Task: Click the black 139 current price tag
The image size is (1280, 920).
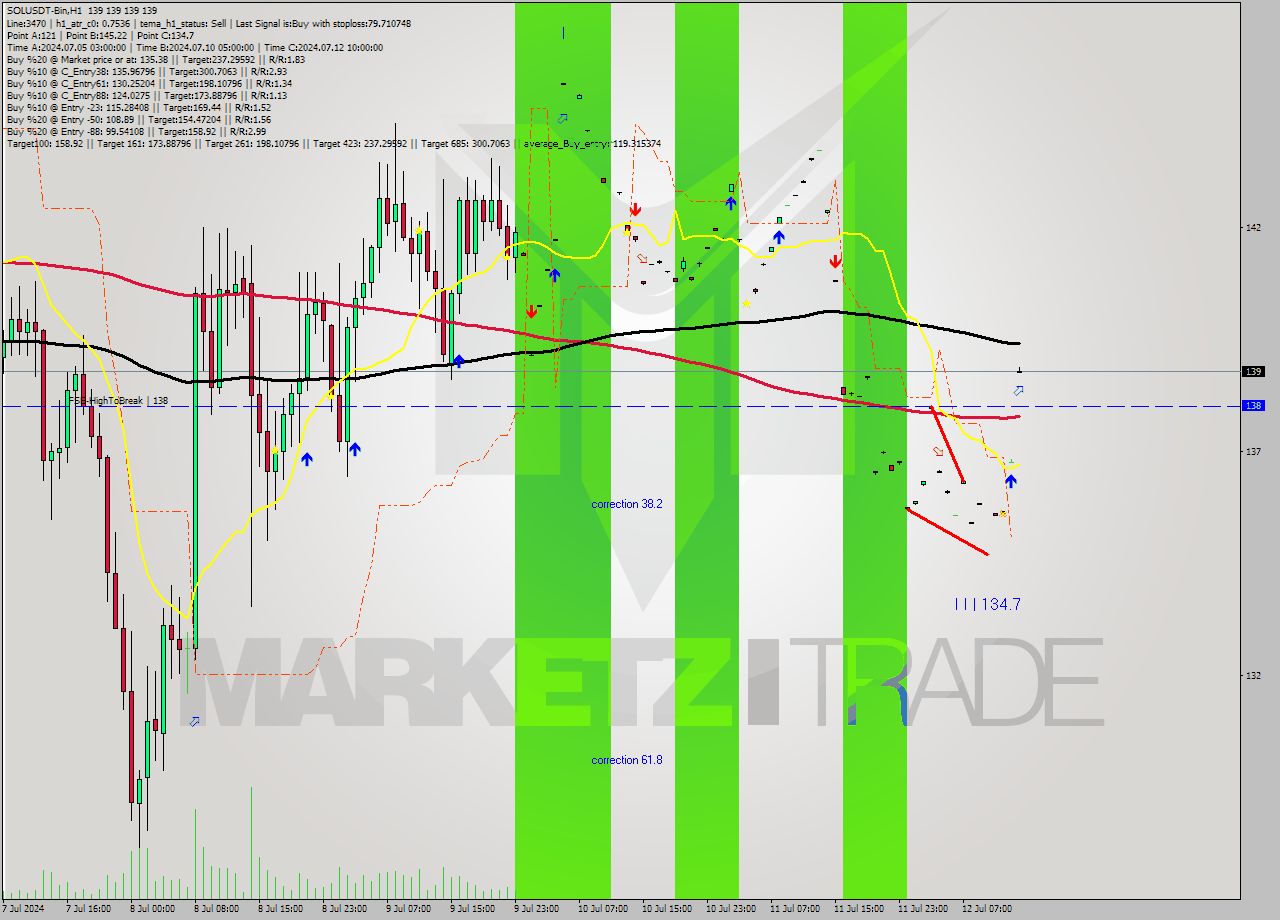Action: pos(1253,371)
